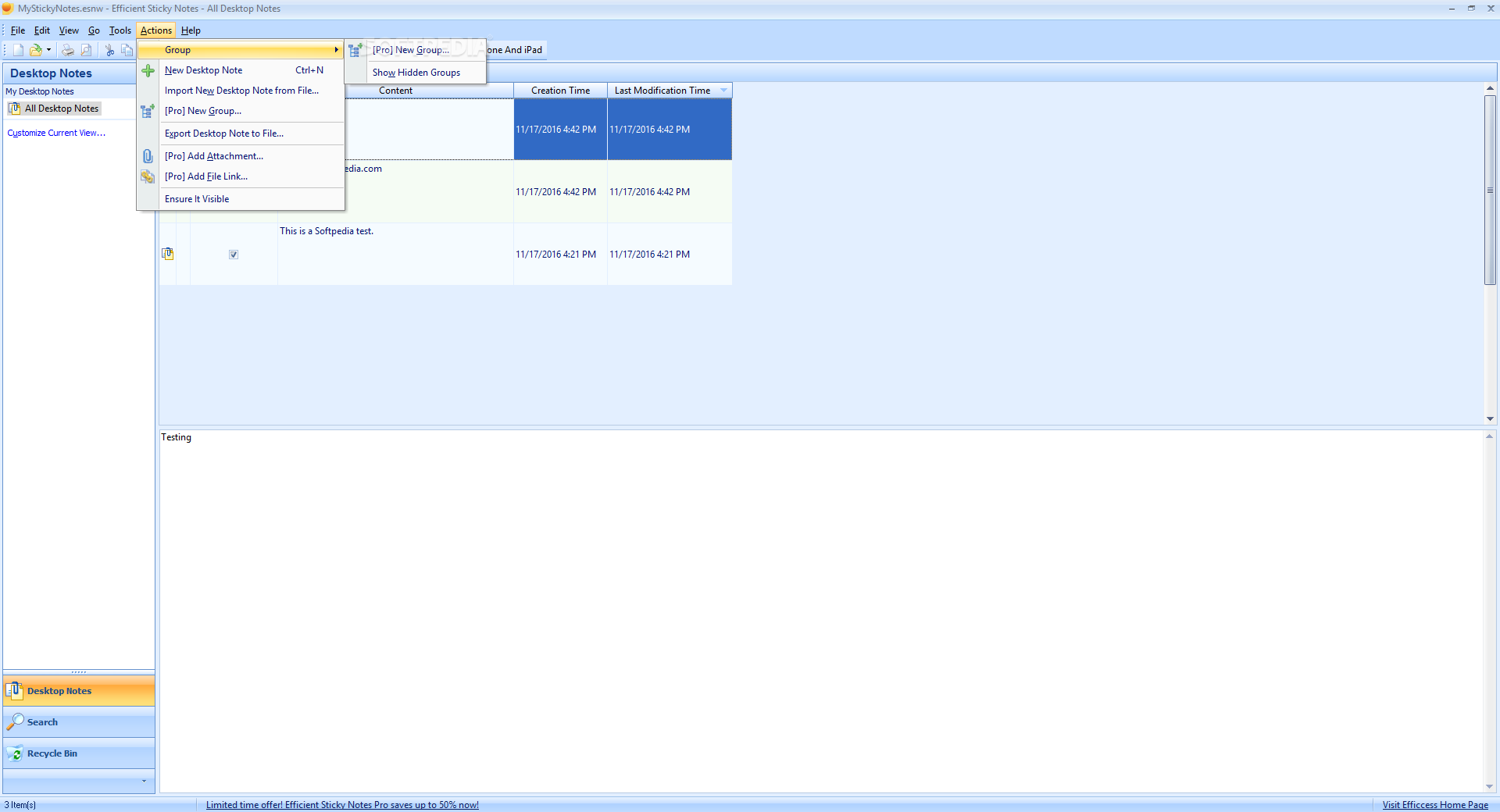Click the New Group icon in Actions menu

[148, 111]
